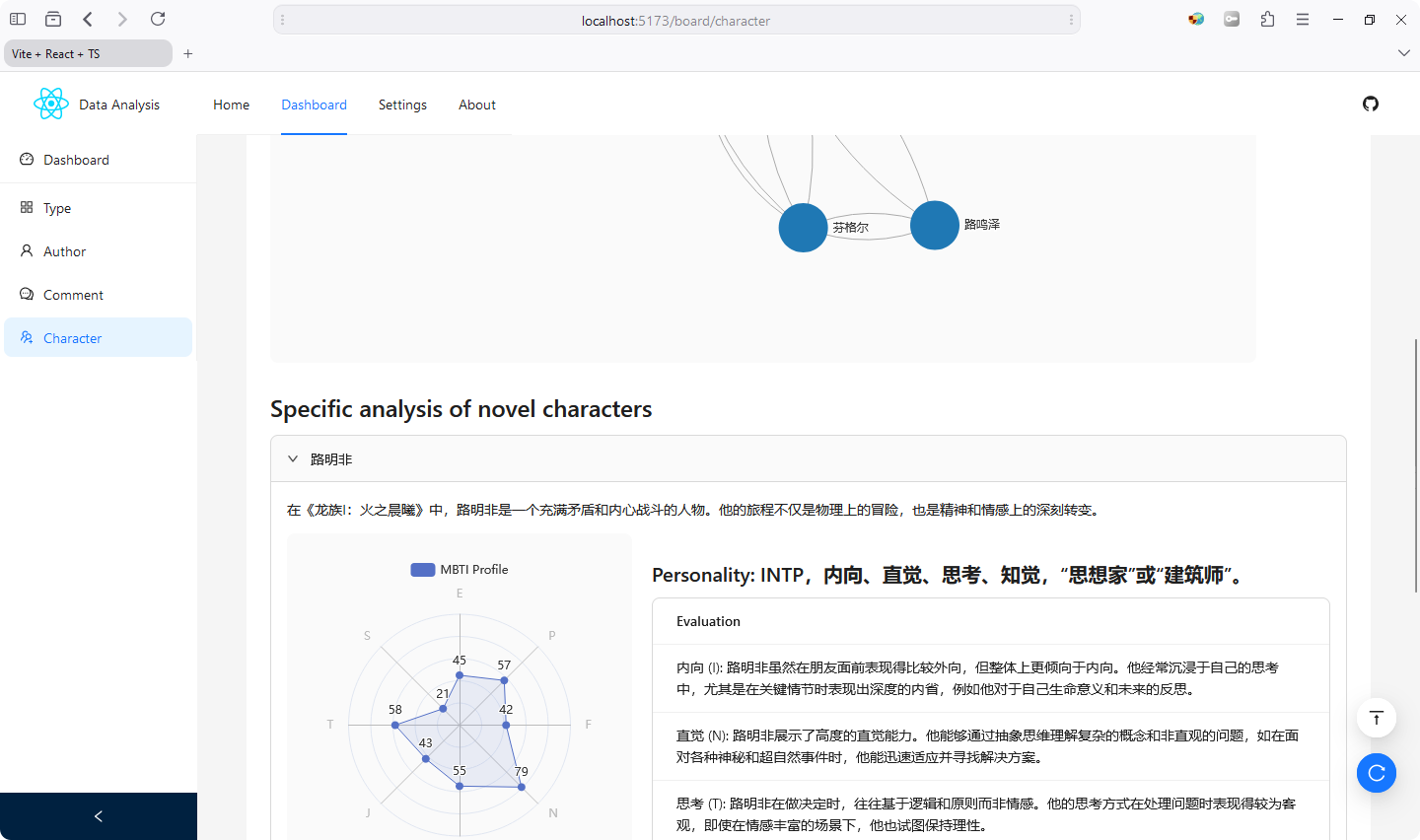The width and height of the screenshot is (1420, 840).
Task: Open the Home menu item
Action: click(x=231, y=105)
